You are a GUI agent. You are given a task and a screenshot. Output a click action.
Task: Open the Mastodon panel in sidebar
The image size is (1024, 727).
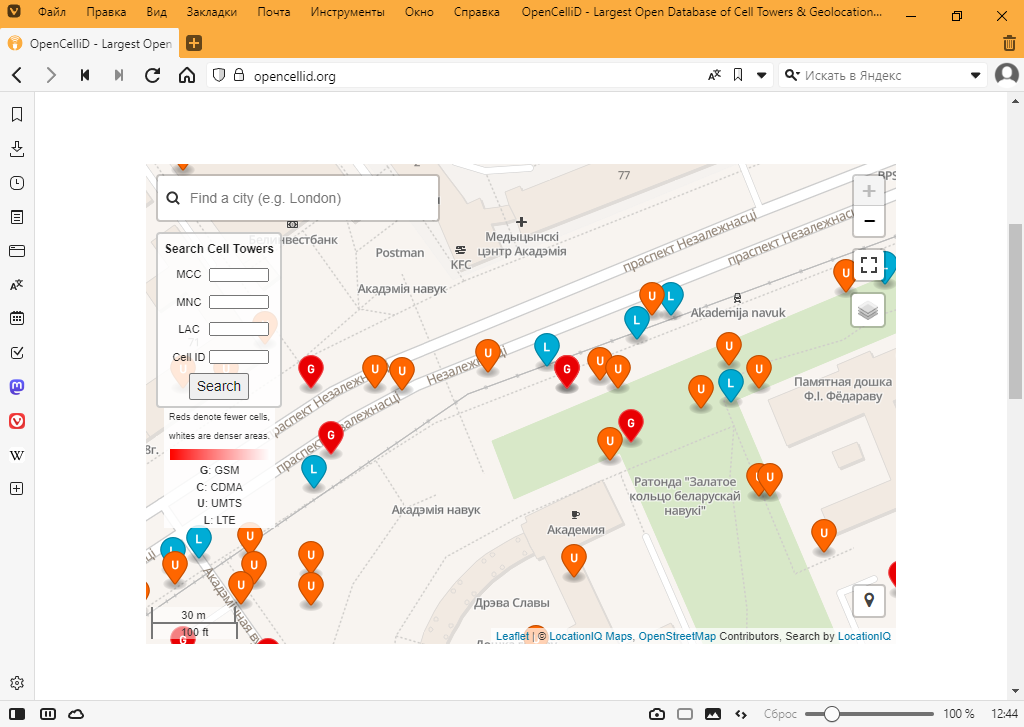[x=17, y=386]
